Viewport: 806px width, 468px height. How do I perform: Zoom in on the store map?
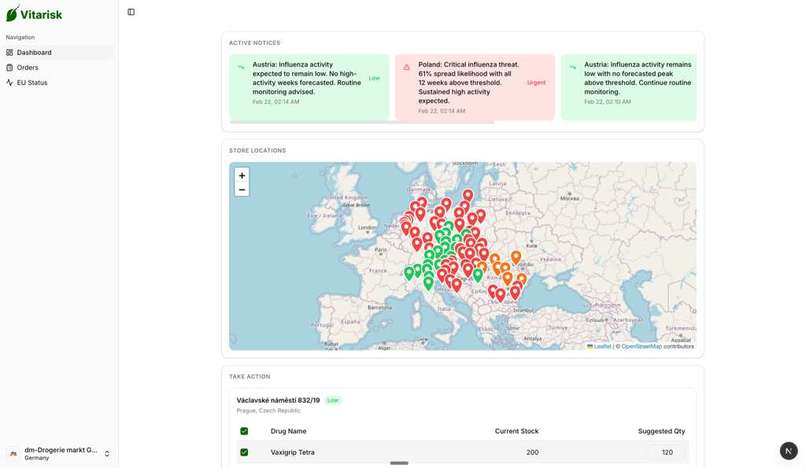tap(242, 175)
